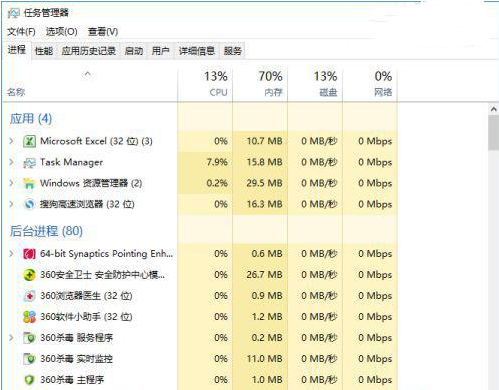Screen dimensions: 499x390
Task: Expand the Task Manager process row
Action: tap(11, 162)
